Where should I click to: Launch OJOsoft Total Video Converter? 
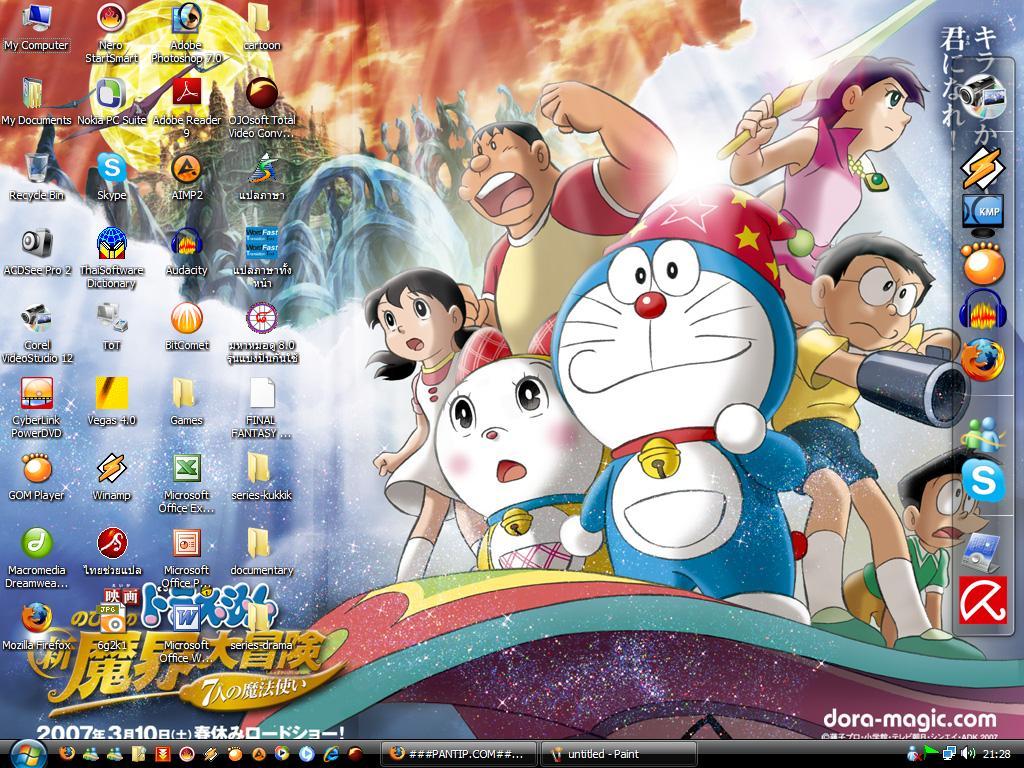coord(261,108)
